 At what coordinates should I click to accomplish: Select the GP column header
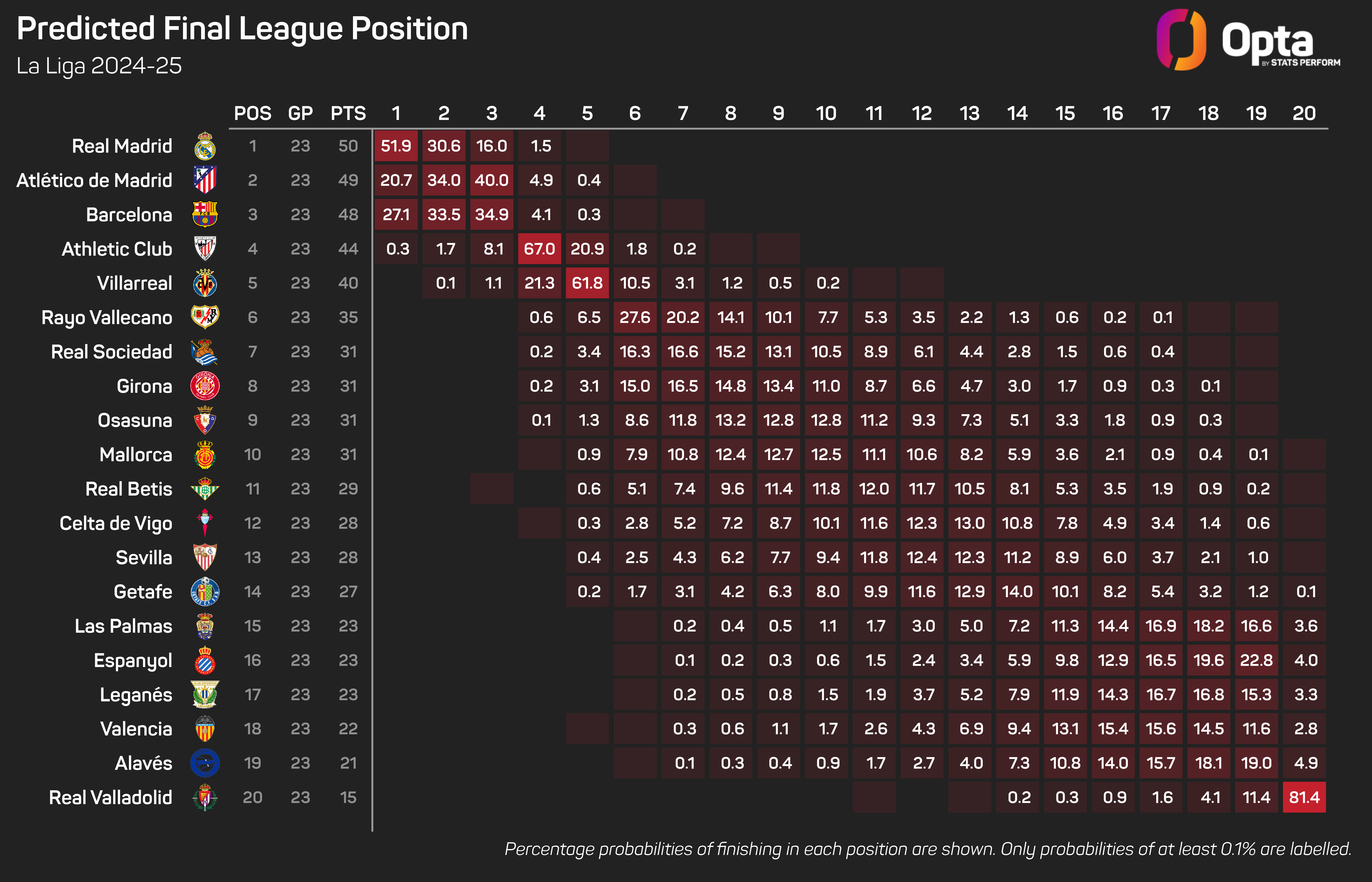300,113
